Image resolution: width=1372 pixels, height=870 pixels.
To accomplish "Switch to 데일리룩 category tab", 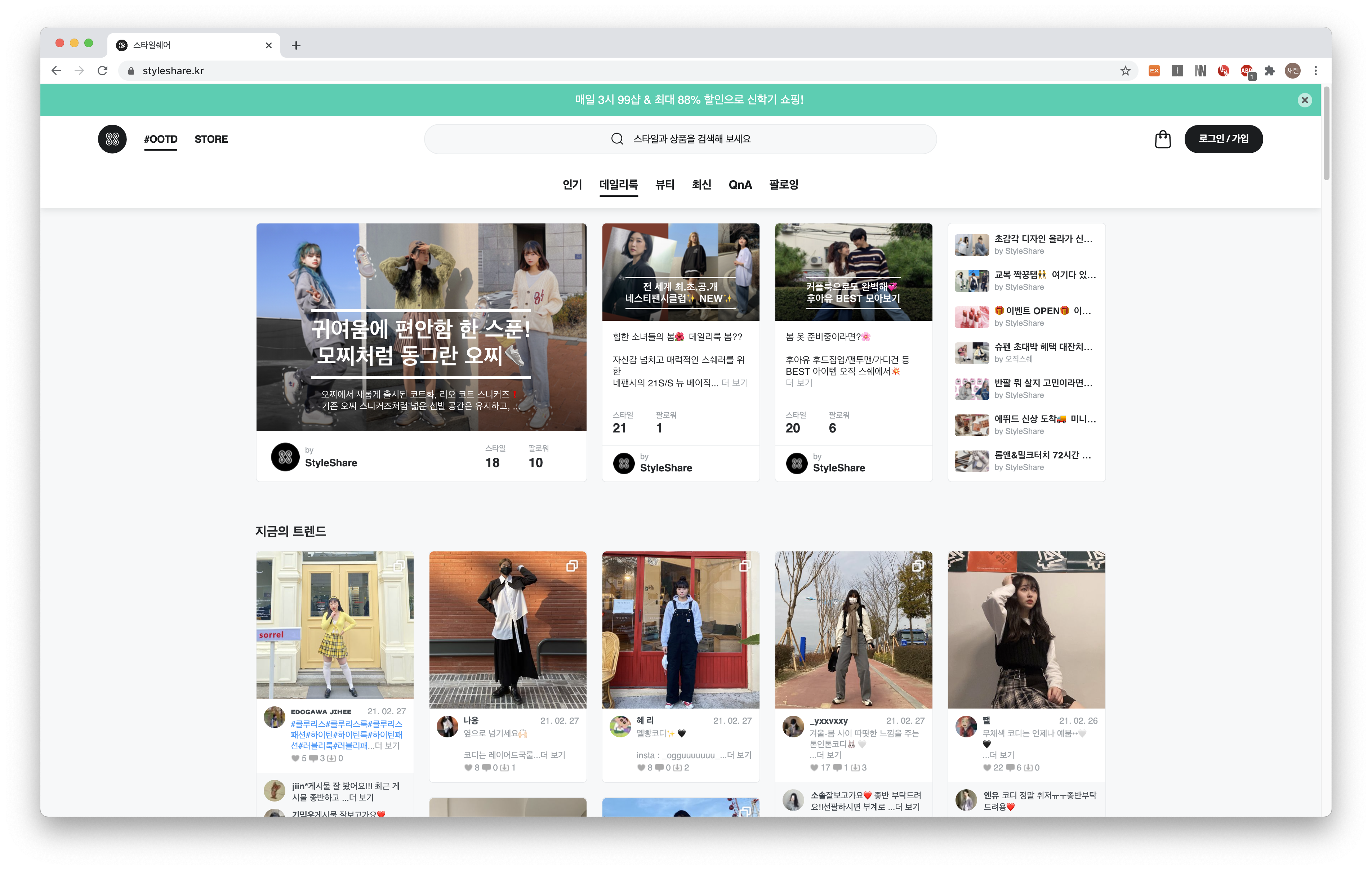I will 618,185.
